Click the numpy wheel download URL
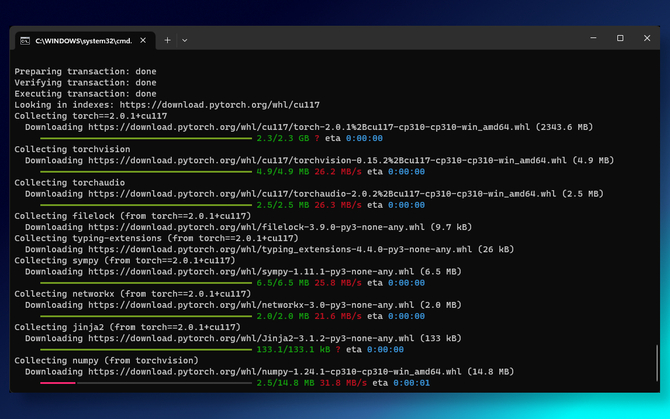 pyautogui.click(x=275, y=372)
